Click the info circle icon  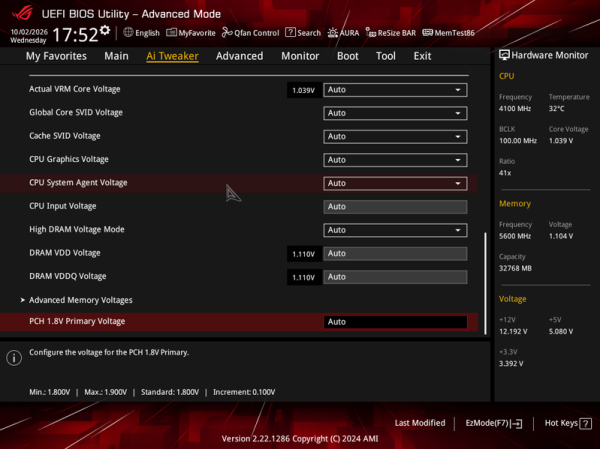[x=14, y=358]
